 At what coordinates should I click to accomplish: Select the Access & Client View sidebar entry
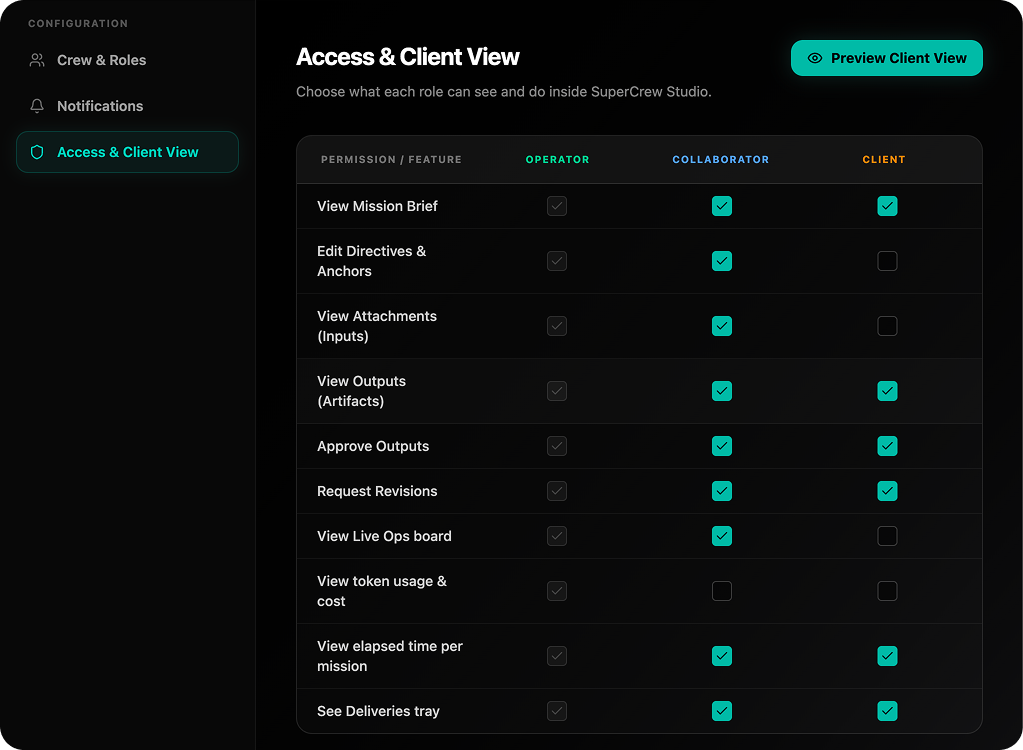(127, 152)
